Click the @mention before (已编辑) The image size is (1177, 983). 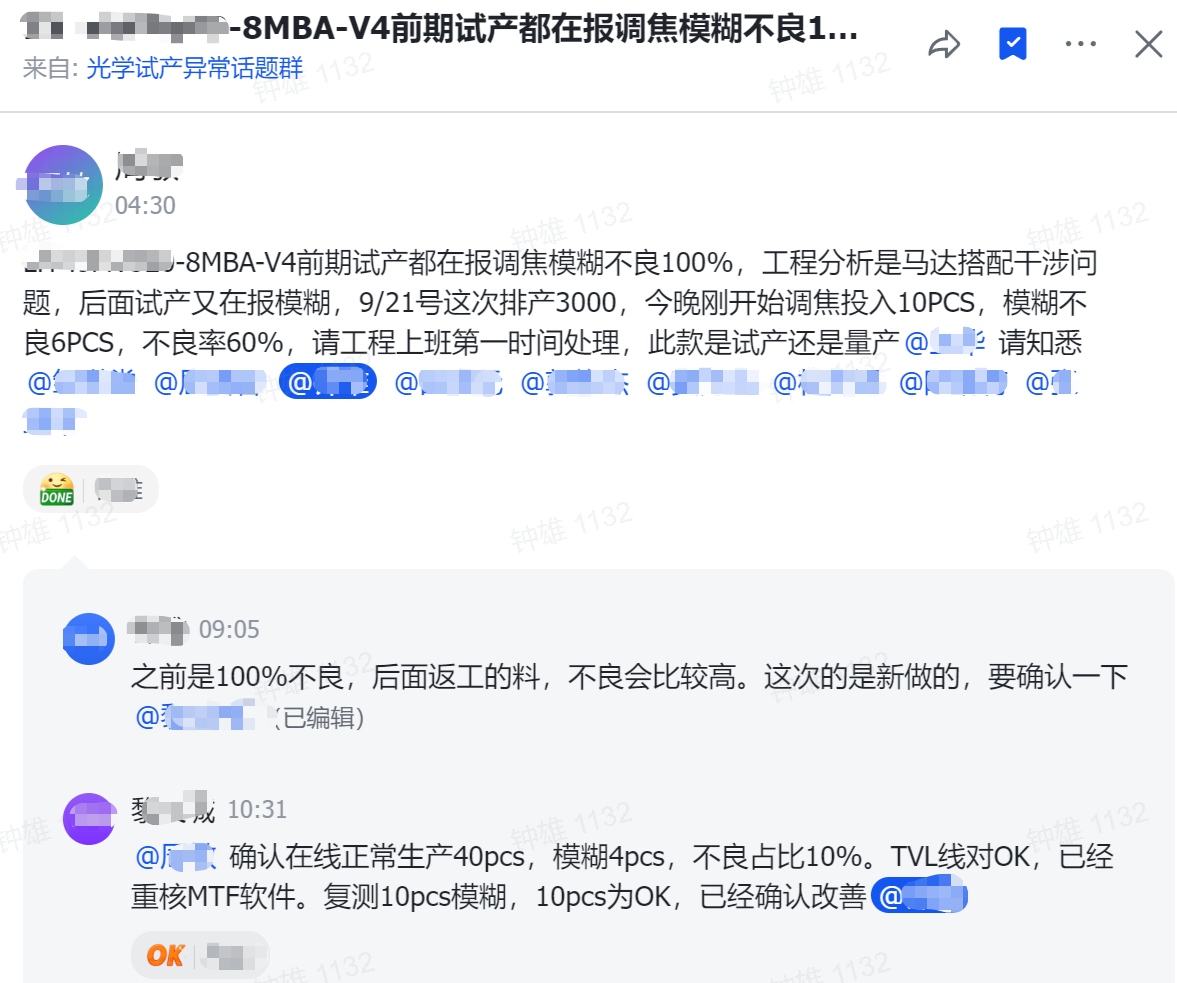coord(195,717)
